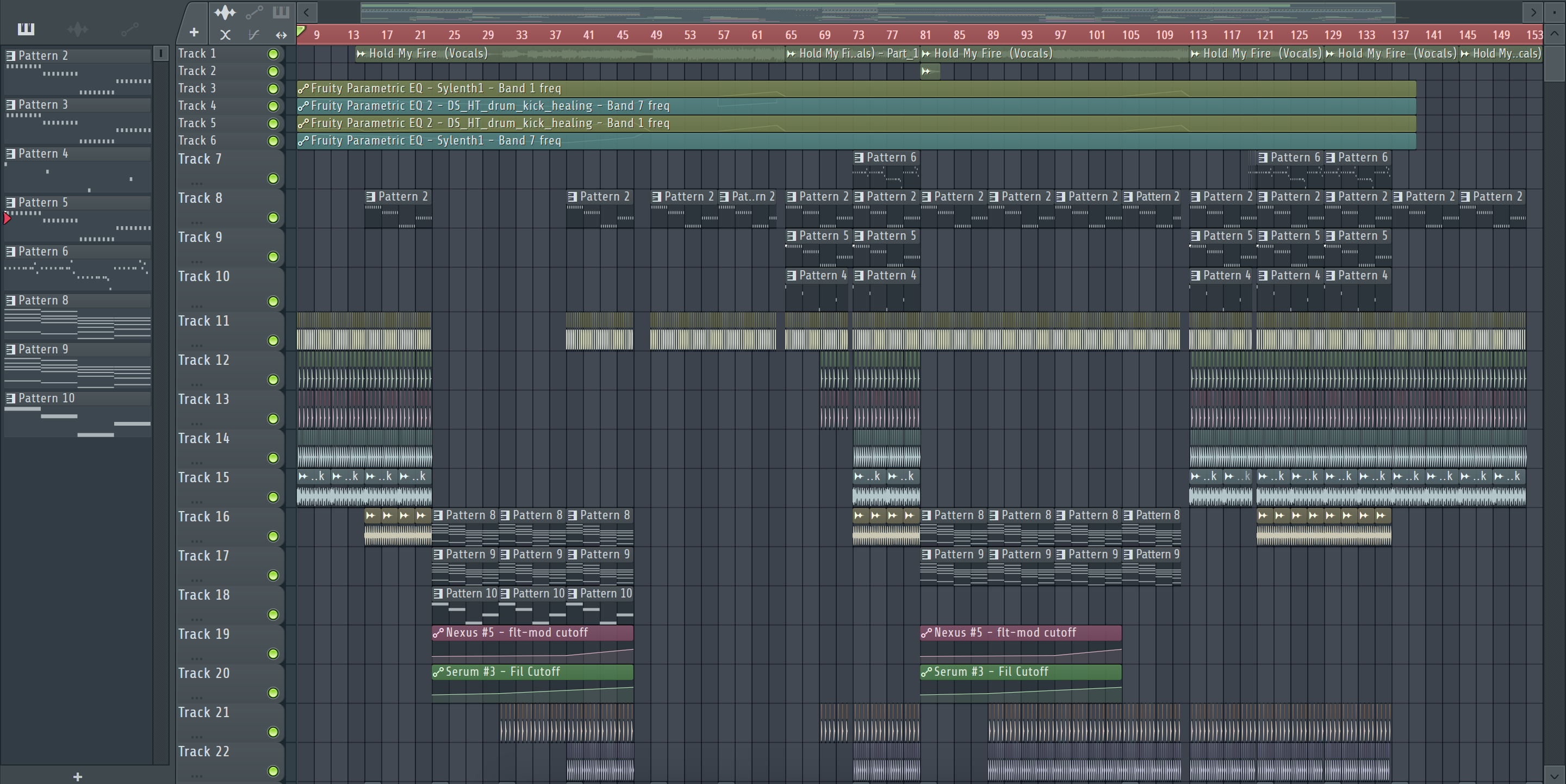1566x784 pixels.
Task: Click the plus button above Track 1
Action: (x=194, y=32)
